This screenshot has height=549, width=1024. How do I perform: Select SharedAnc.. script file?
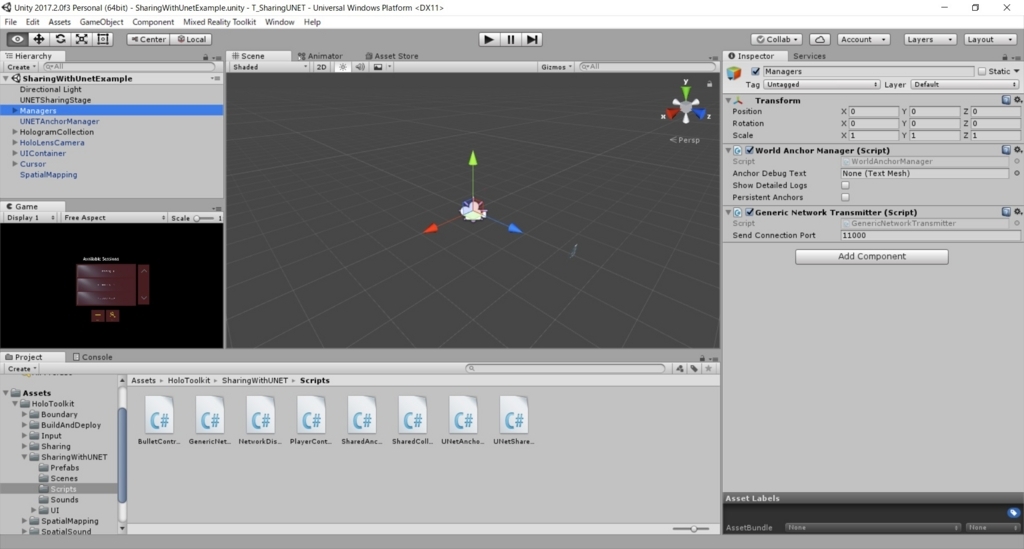click(x=362, y=420)
